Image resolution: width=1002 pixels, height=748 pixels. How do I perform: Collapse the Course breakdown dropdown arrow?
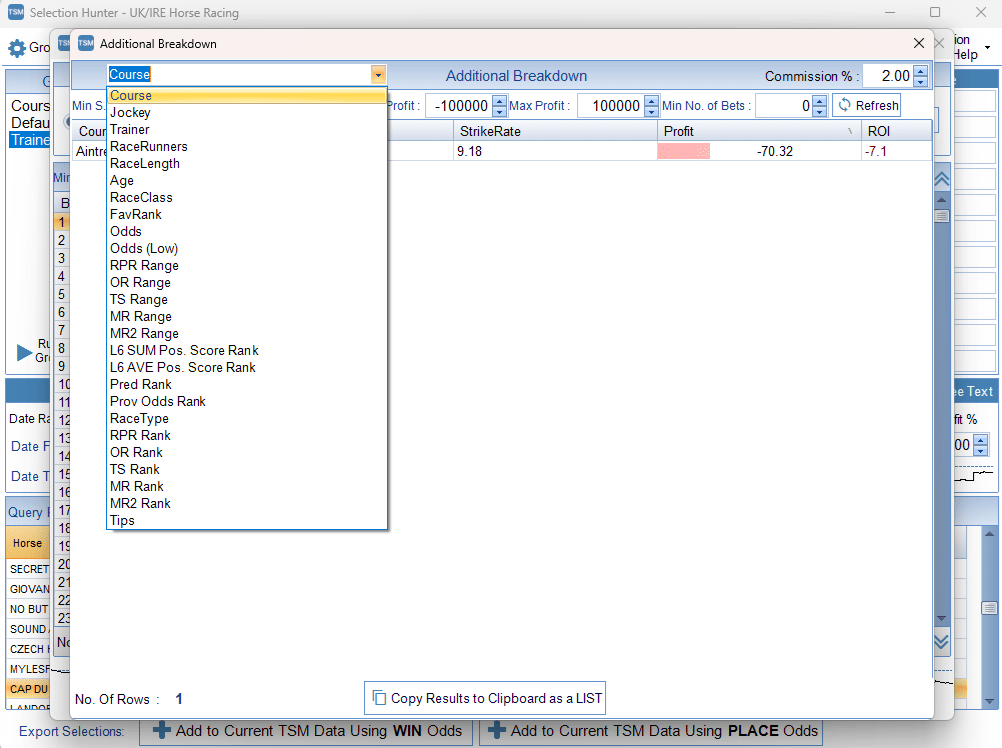click(377, 75)
